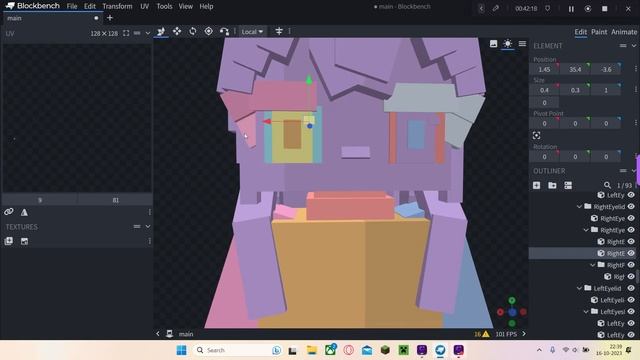Collapse the Outliner panel chevron
The image size is (640, 360).
click(x=634, y=171)
